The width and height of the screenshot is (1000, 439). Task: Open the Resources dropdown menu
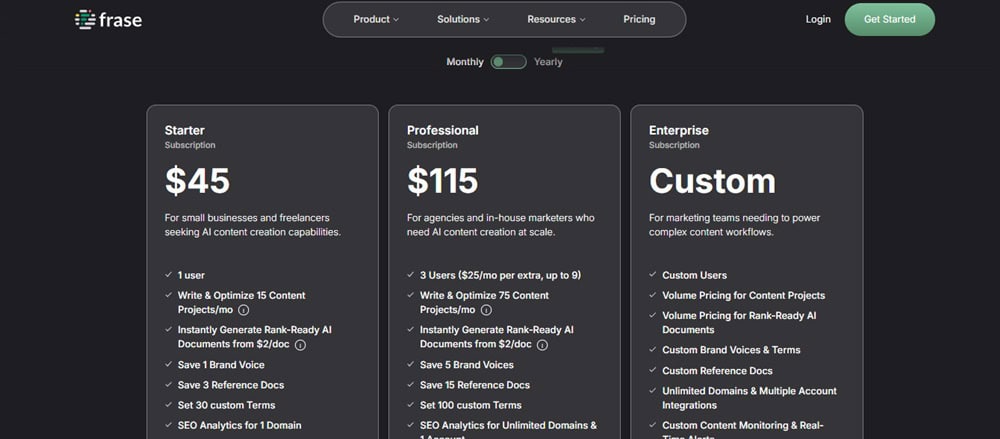[x=556, y=19]
